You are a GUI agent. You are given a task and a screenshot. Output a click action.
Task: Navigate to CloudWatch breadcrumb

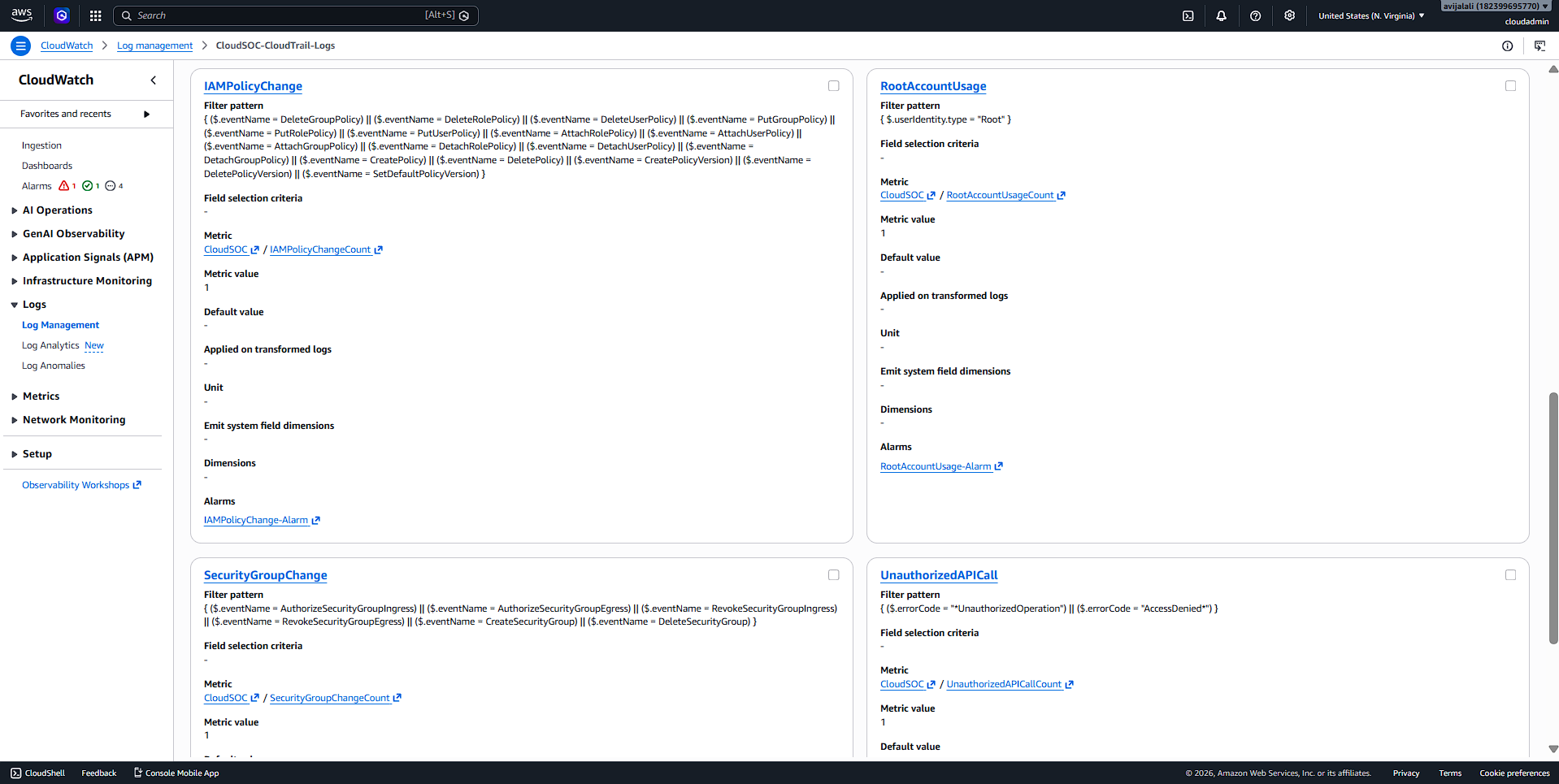point(67,45)
